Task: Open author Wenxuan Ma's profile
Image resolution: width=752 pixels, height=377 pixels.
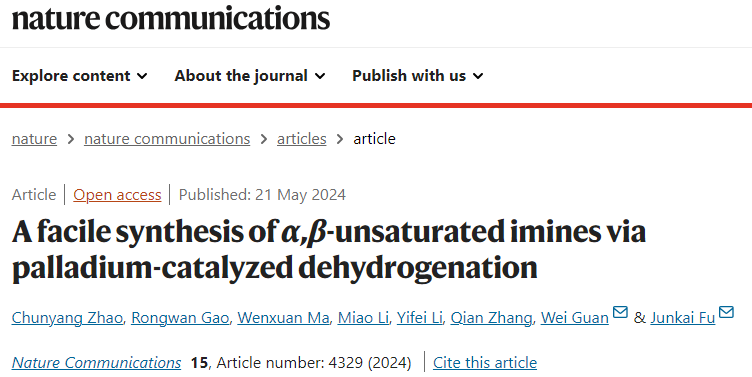Action: (283, 318)
